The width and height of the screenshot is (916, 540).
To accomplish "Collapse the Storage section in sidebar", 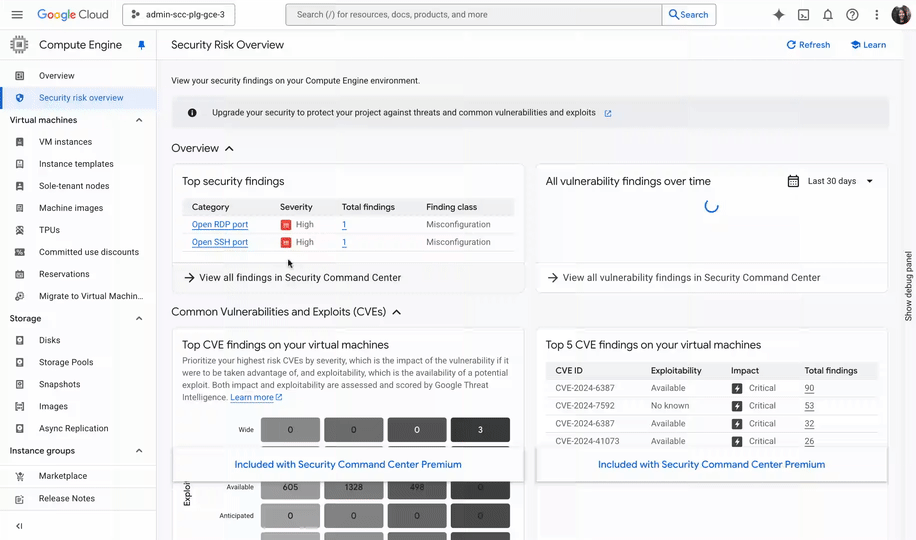I will click(x=139, y=319).
